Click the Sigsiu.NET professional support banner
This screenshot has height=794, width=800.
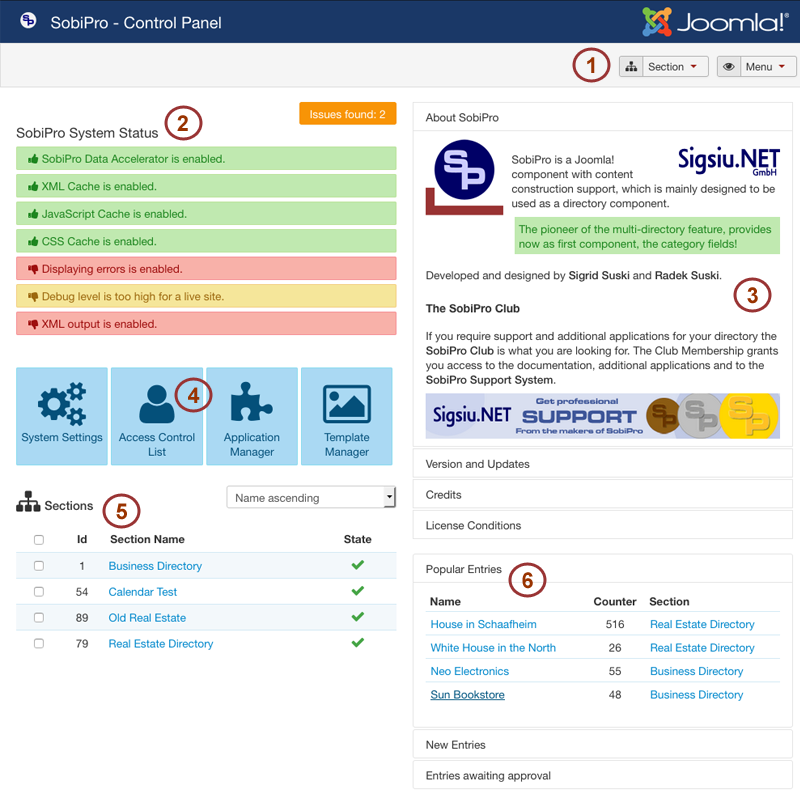603,416
